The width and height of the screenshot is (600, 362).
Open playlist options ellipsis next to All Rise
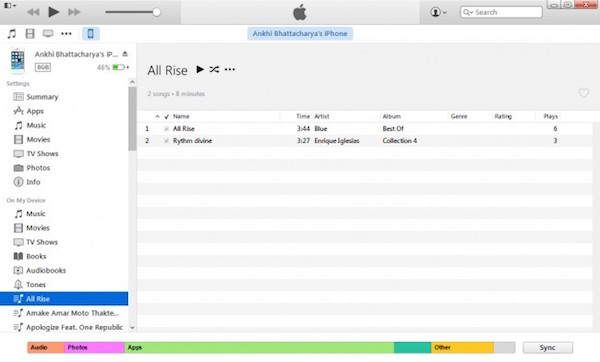click(x=230, y=69)
